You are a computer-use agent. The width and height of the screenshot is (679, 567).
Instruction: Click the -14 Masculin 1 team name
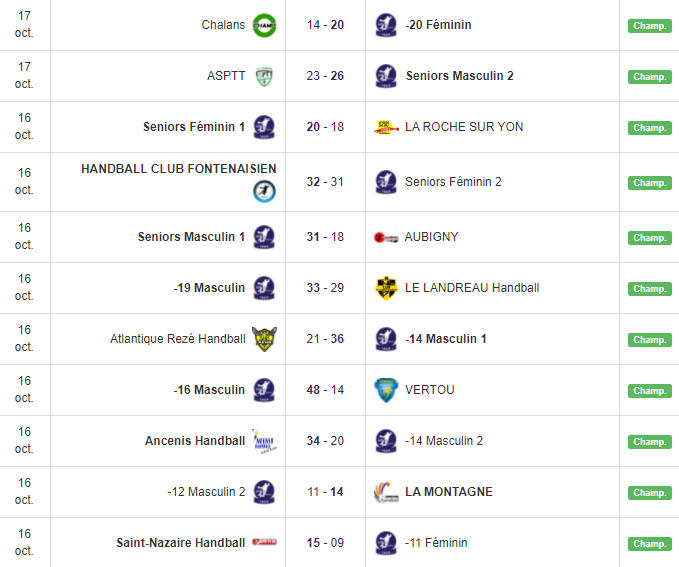[446, 339]
